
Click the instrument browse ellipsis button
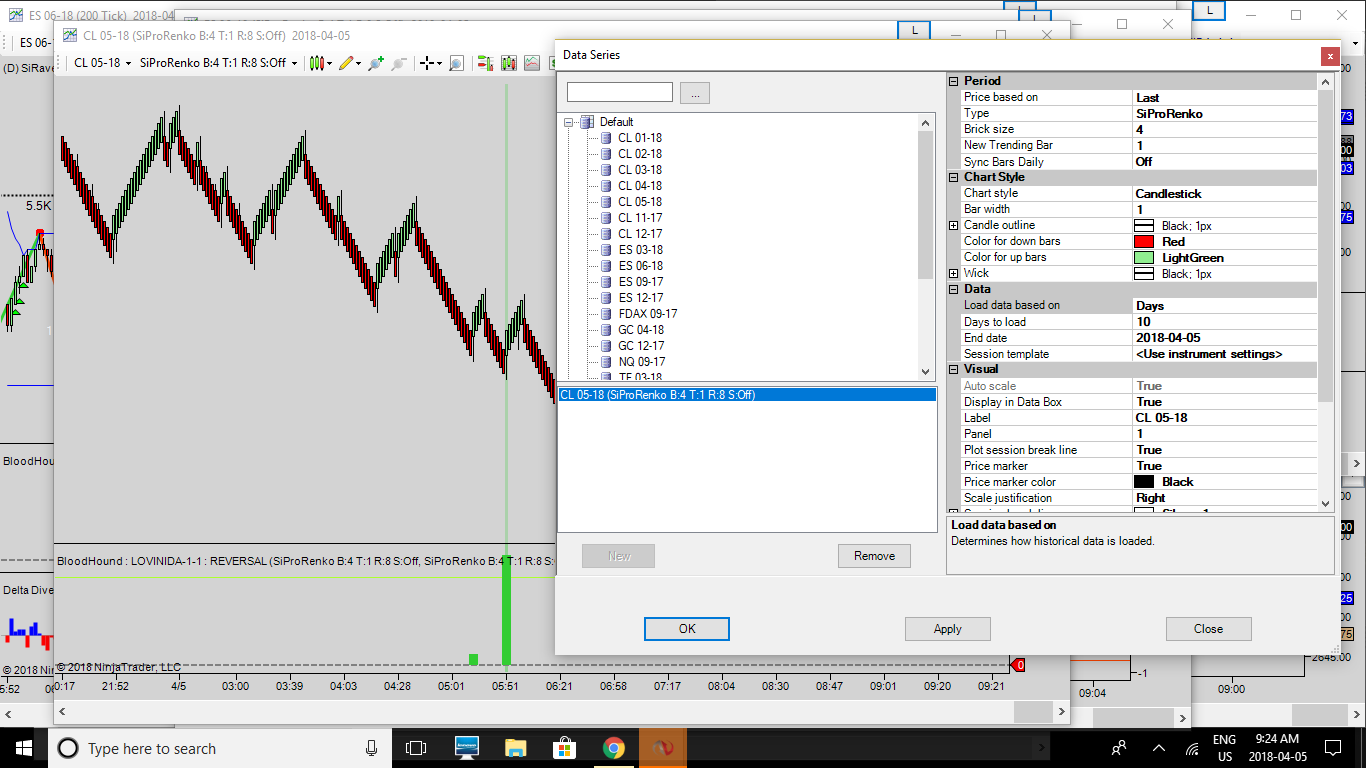pyautogui.click(x=695, y=93)
